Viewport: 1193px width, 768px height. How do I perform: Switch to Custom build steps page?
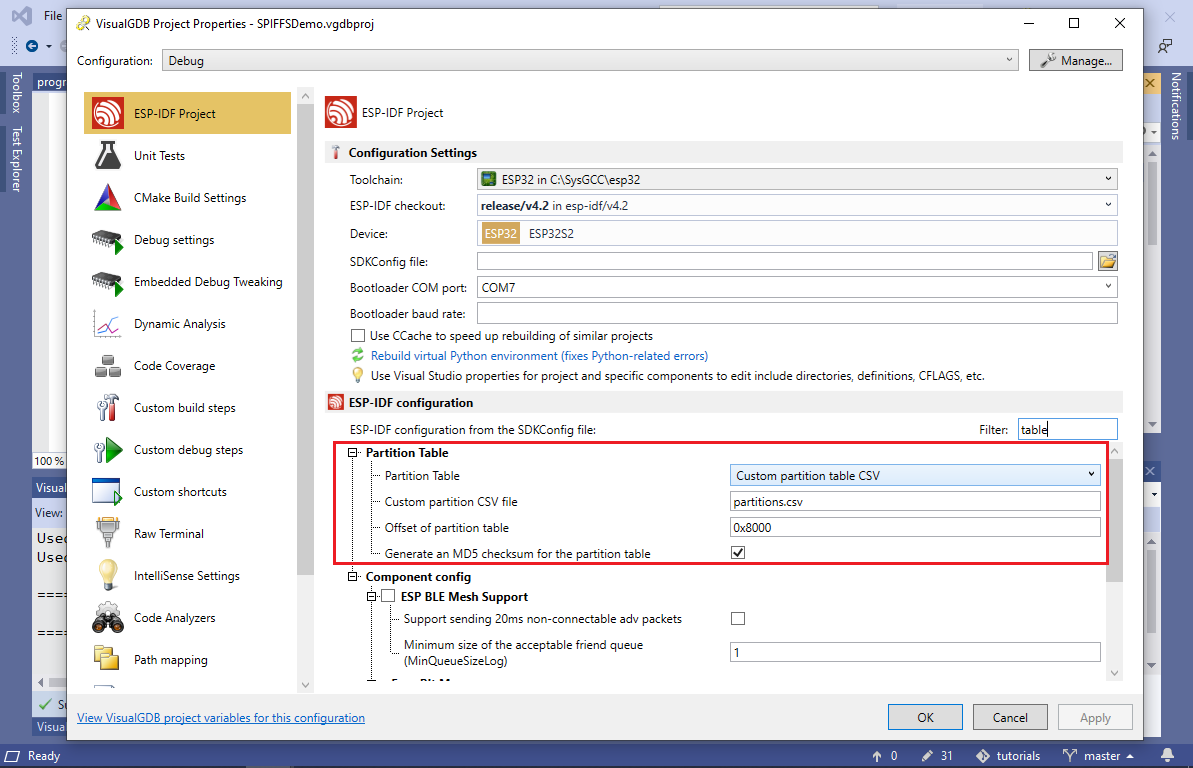[184, 408]
